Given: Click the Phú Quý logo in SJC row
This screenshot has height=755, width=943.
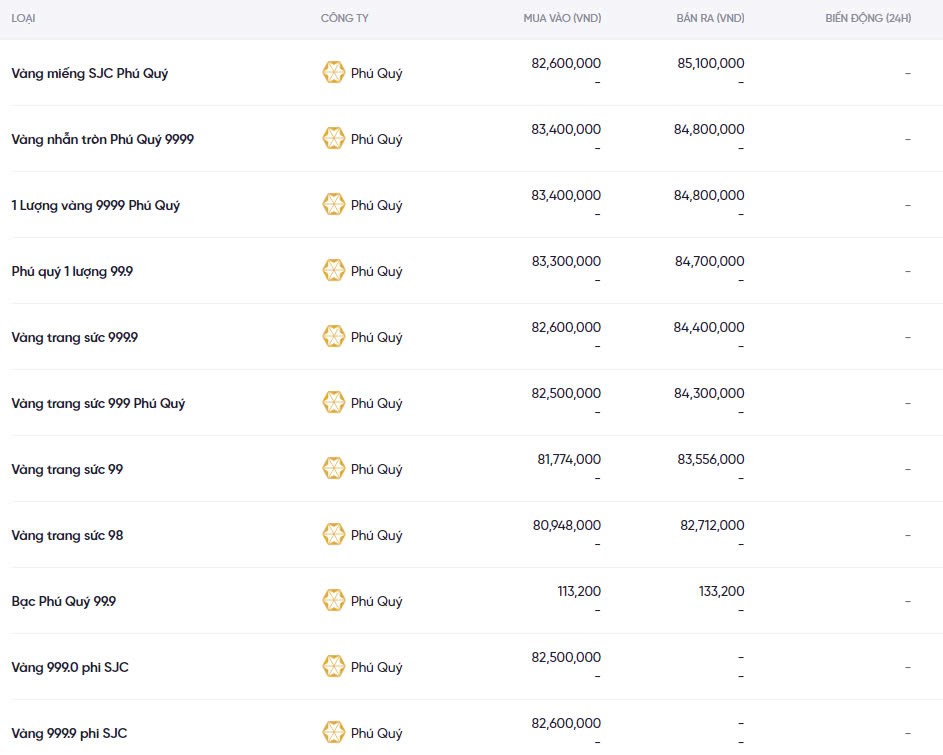Looking at the screenshot, I should point(333,73).
